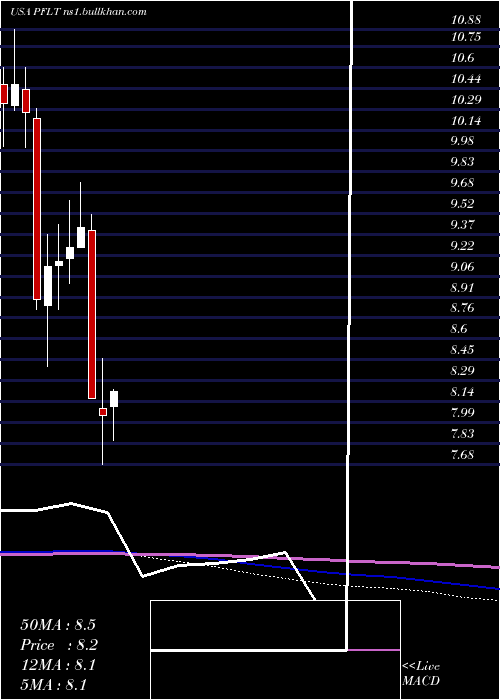Click the '5MA : 8.1' readout
The height and width of the screenshot is (700, 500).
(54, 685)
